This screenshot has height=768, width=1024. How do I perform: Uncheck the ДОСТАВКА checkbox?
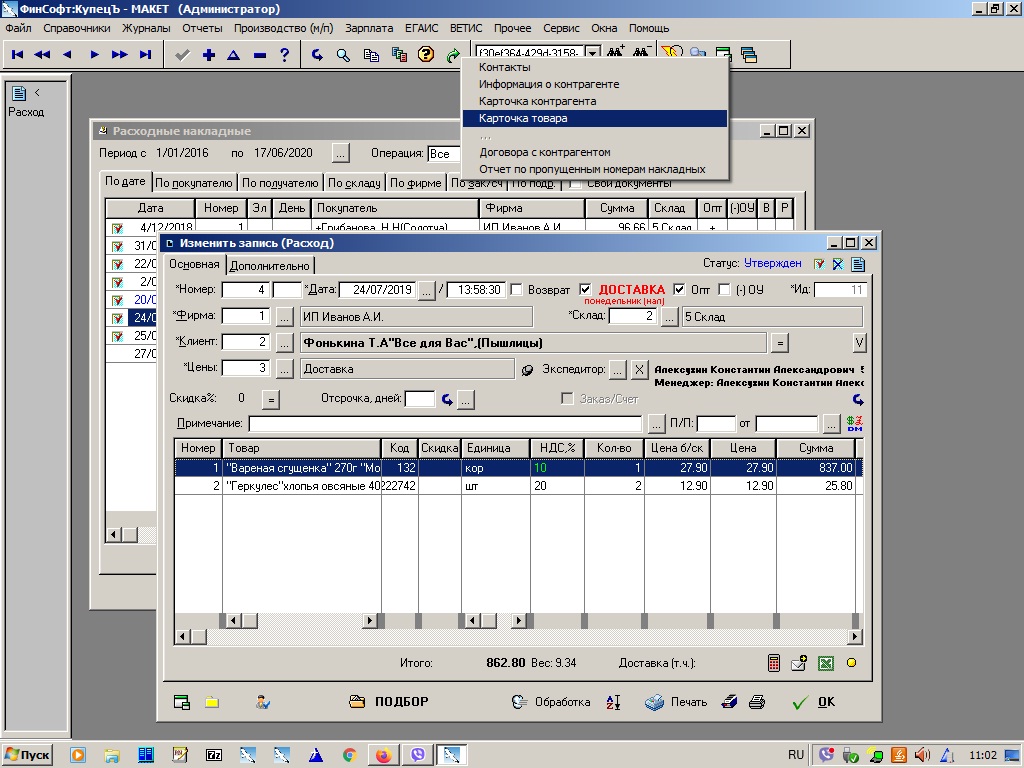click(x=586, y=290)
